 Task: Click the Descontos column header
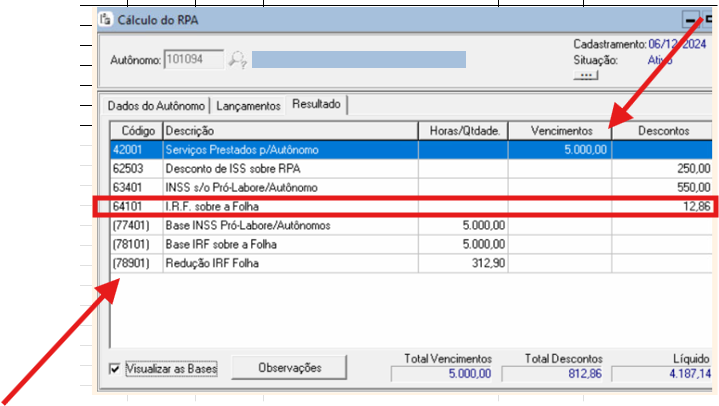pos(661,130)
